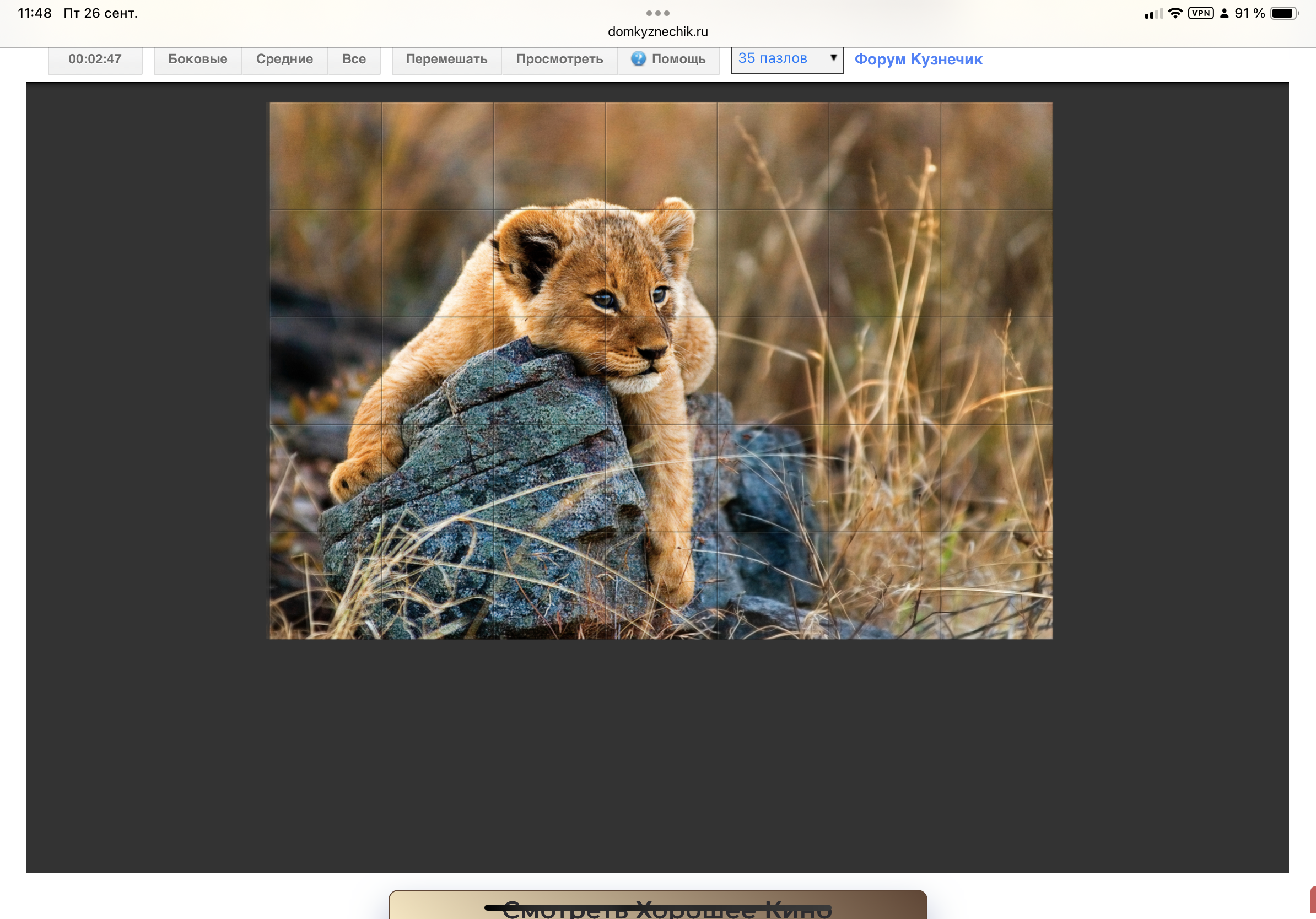Tap the person icon in status bar
The image size is (1316, 919).
tap(1224, 13)
